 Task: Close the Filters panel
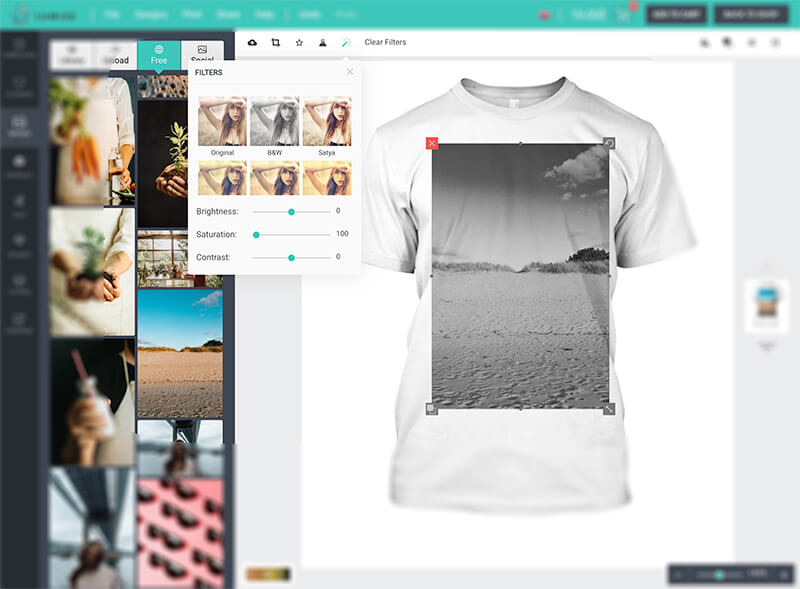[350, 72]
